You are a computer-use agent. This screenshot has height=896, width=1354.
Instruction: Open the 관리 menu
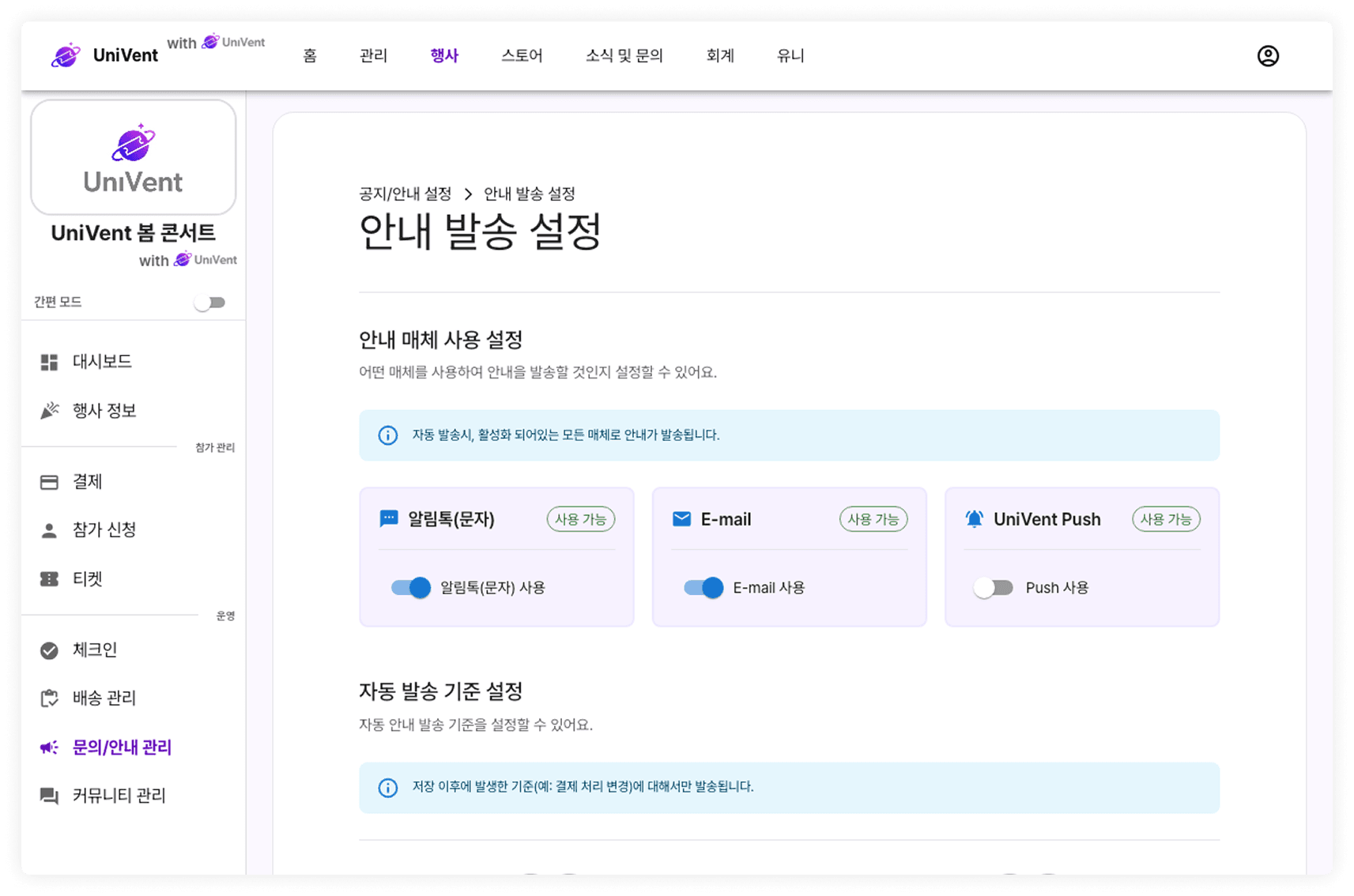(x=373, y=56)
